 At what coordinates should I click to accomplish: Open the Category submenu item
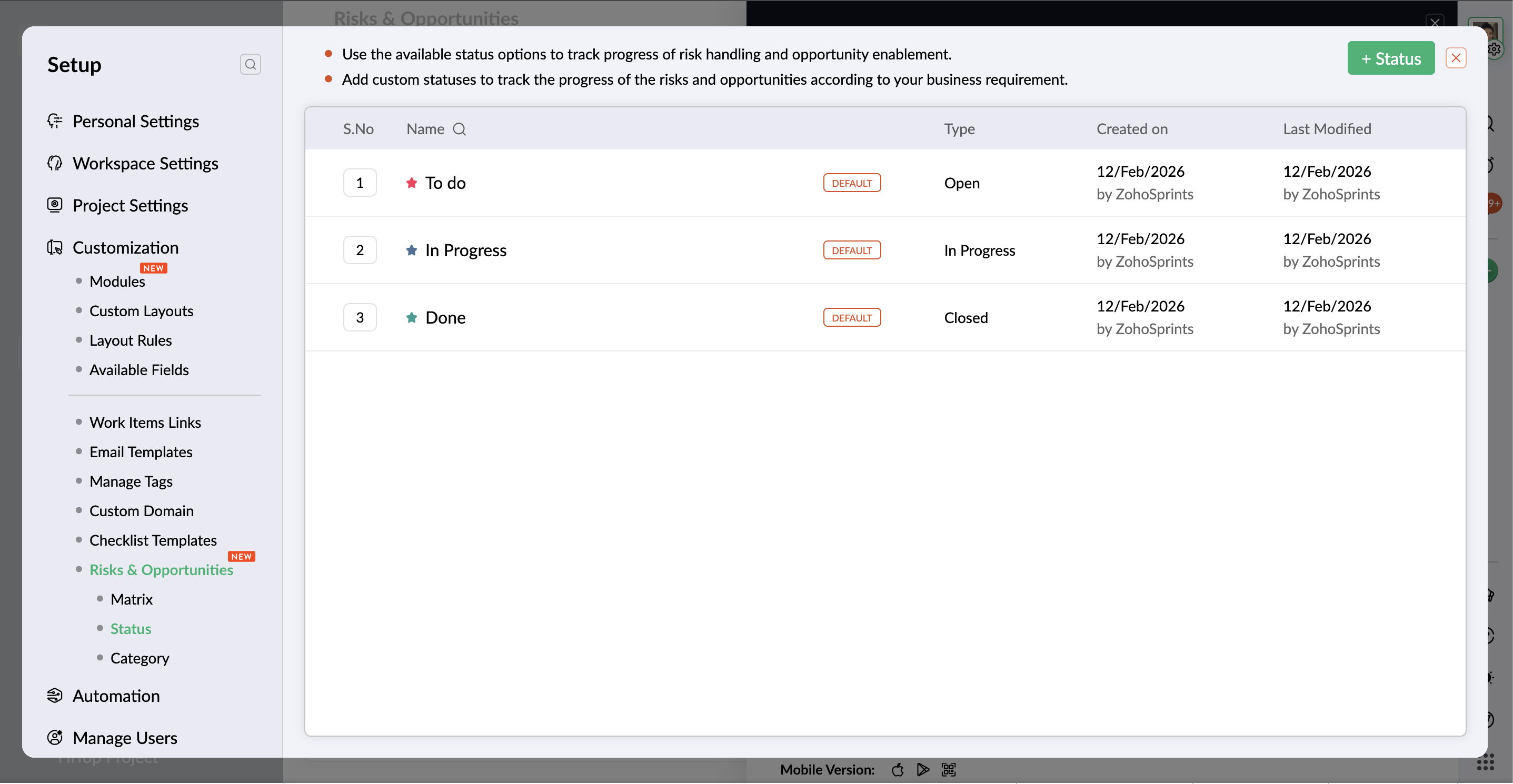coord(140,658)
